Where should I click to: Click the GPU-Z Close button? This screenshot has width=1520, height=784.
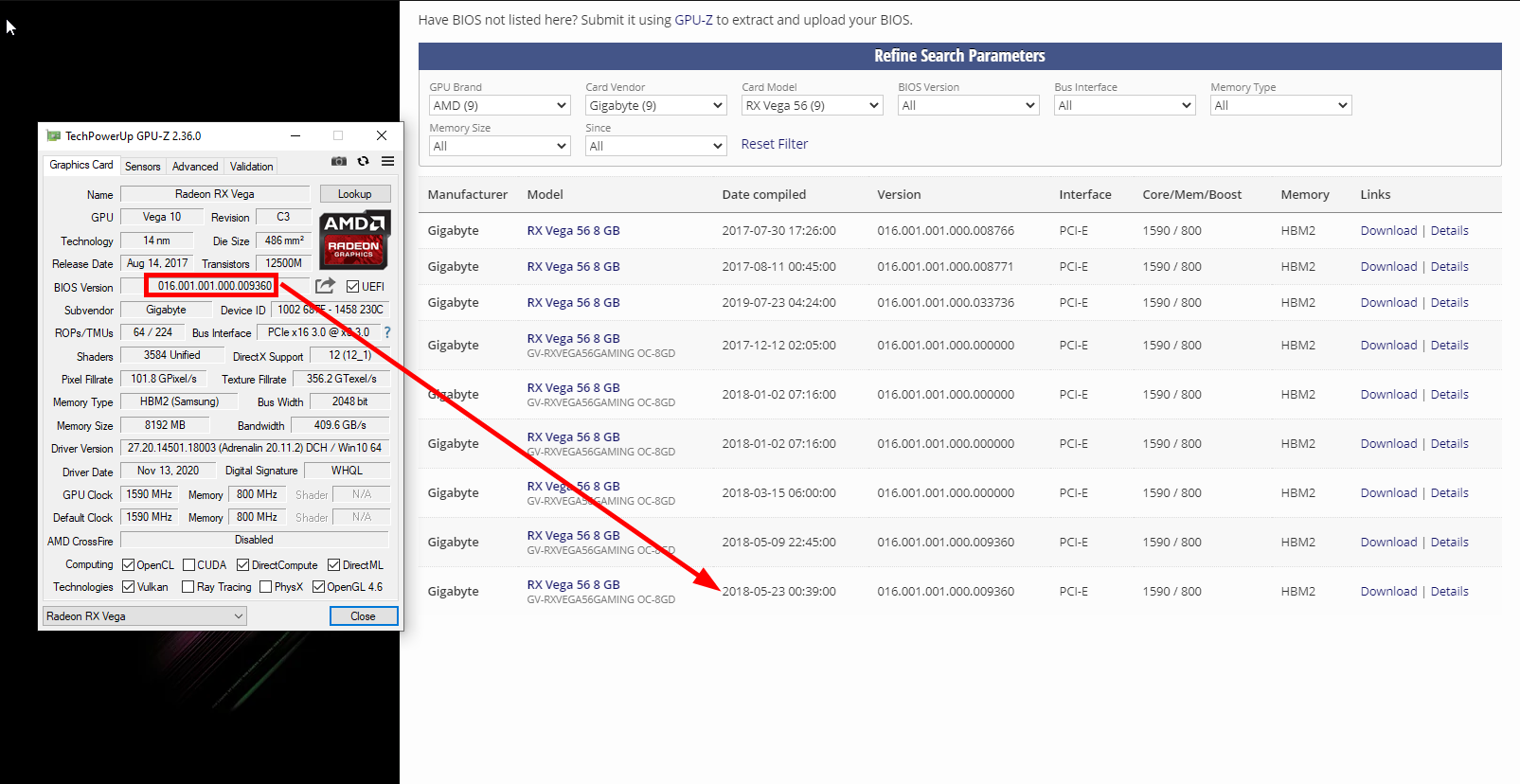pyautogui.click(x=364, y=615)
